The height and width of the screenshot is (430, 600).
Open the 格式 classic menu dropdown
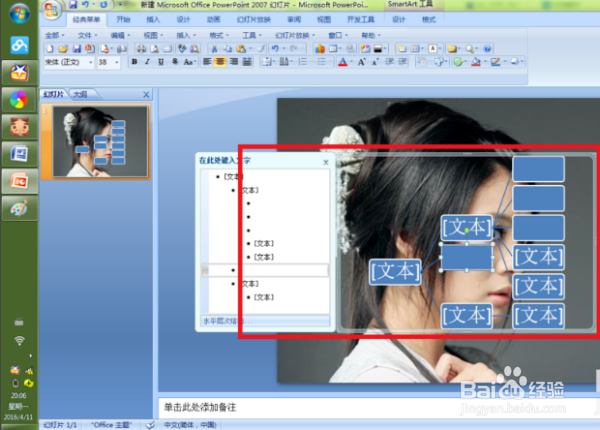coord(219,35)
